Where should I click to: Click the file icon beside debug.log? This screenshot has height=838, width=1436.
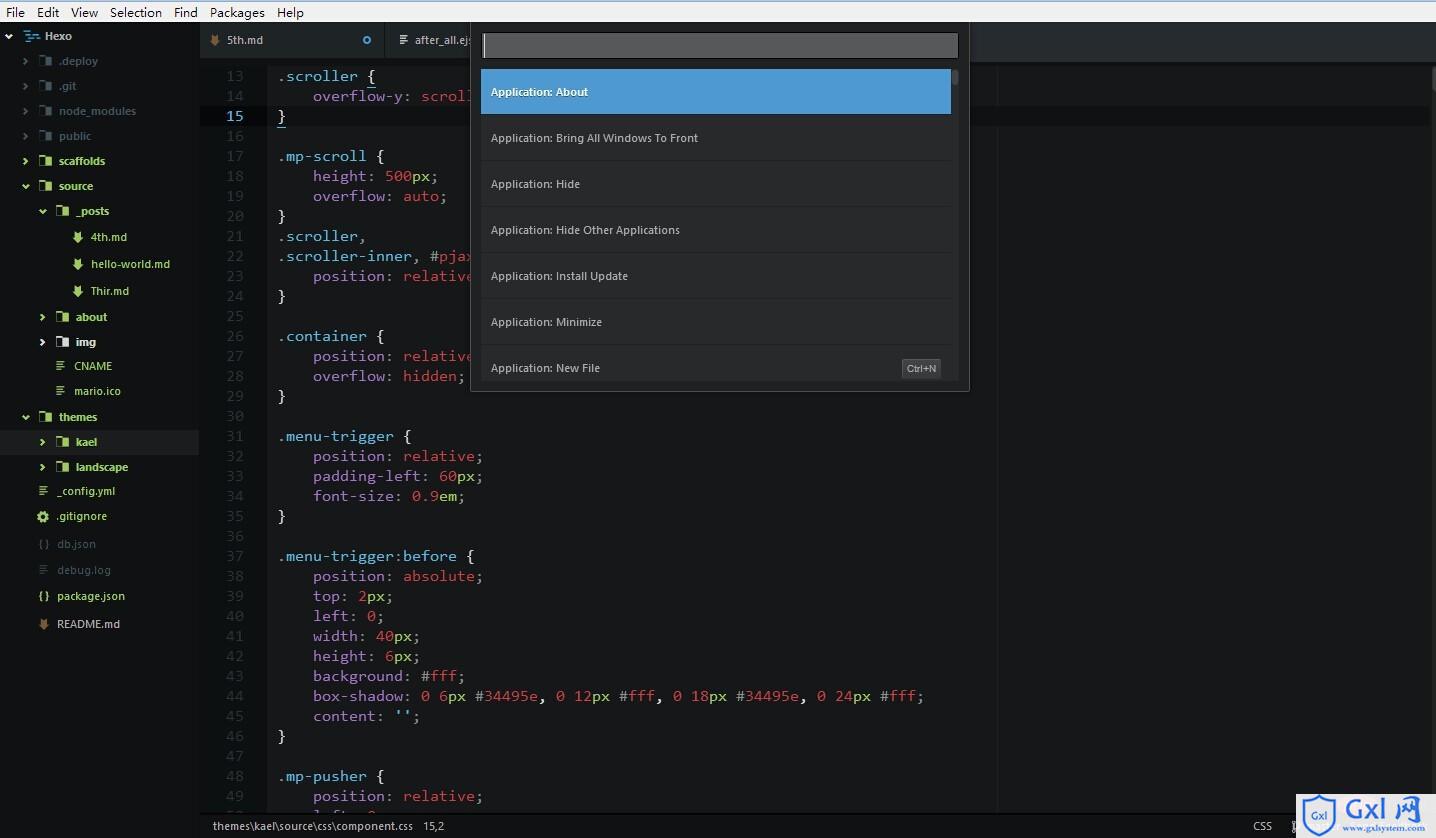[43, 570]
